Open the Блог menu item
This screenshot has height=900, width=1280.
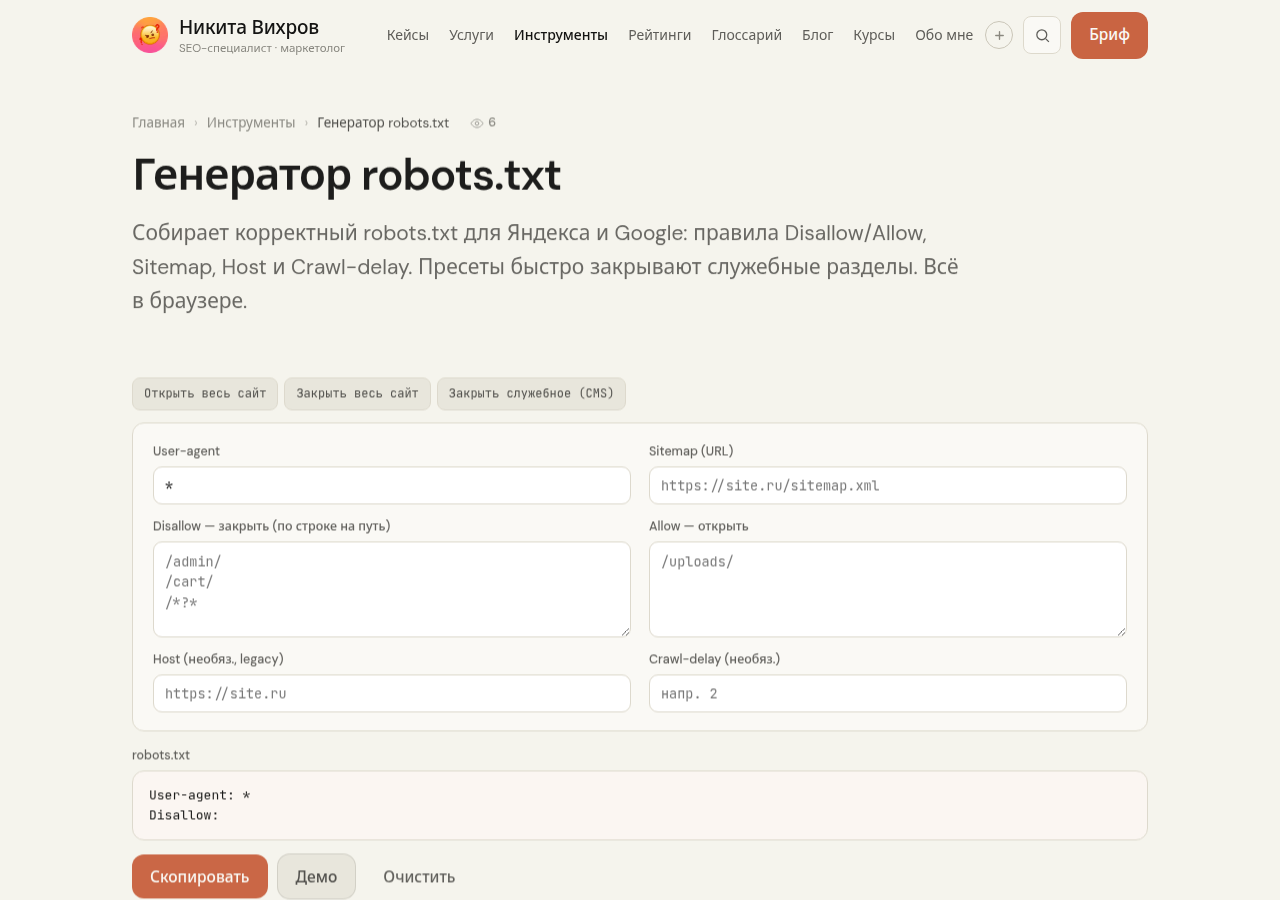(x=817, y=35)
